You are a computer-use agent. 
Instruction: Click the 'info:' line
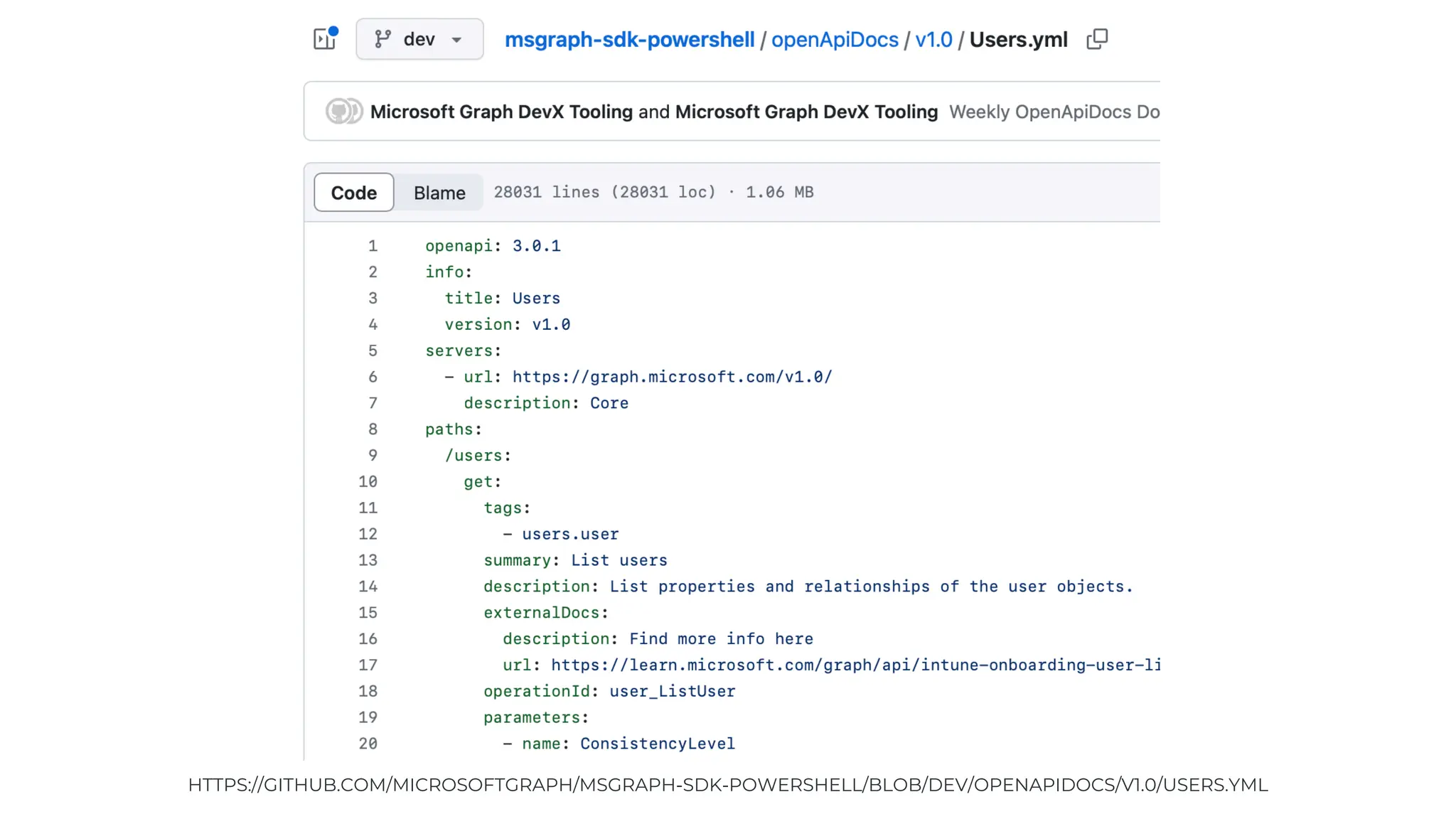(x=449, y=272)
